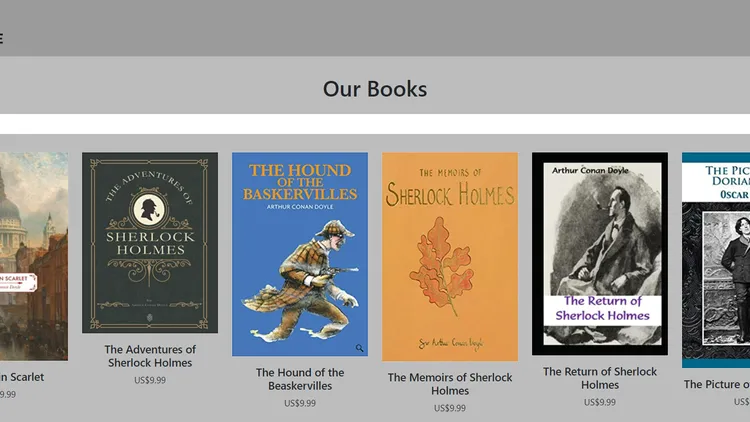Select the Study in Scarlet cover image
This screenshot has width=750, height=422.
34,256
